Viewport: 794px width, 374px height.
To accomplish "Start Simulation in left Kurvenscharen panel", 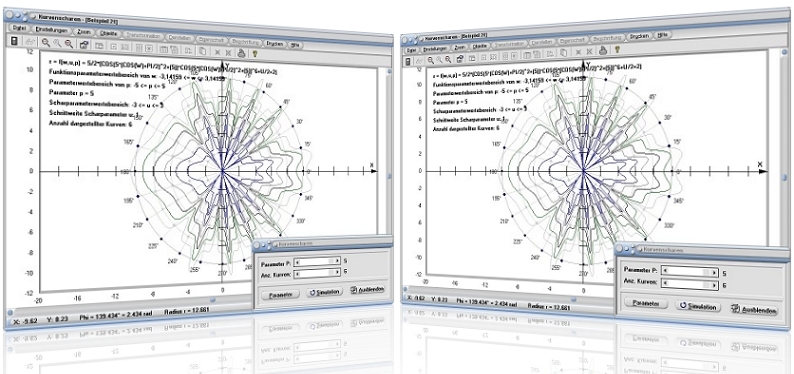I will [325, 292].
